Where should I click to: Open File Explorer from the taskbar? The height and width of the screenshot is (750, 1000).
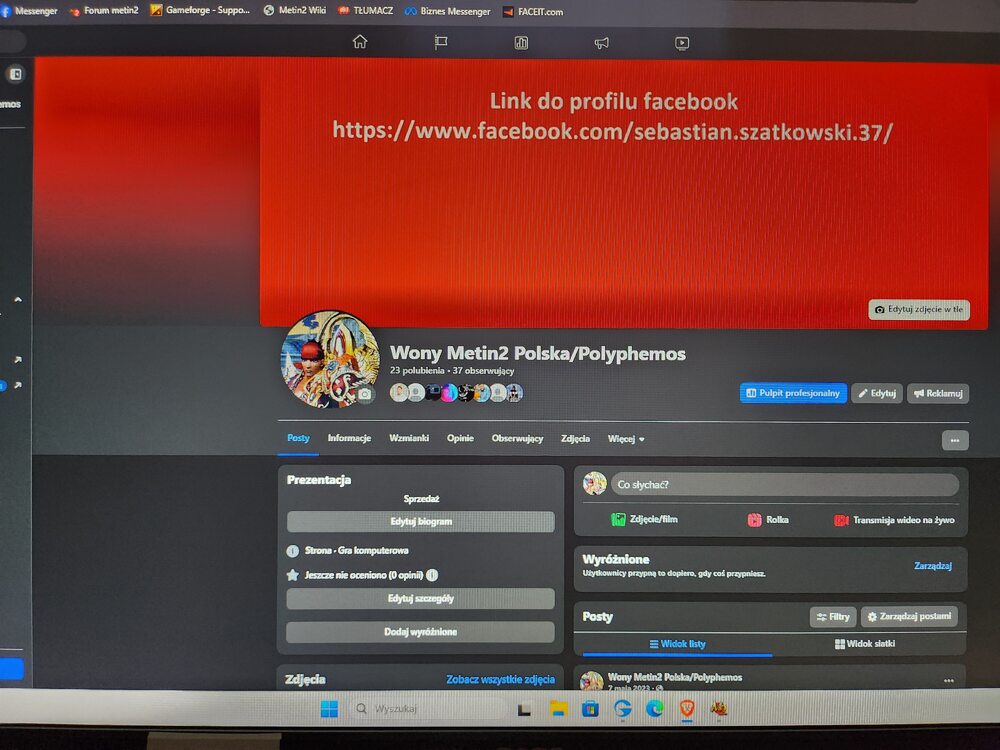pos(559,709)
